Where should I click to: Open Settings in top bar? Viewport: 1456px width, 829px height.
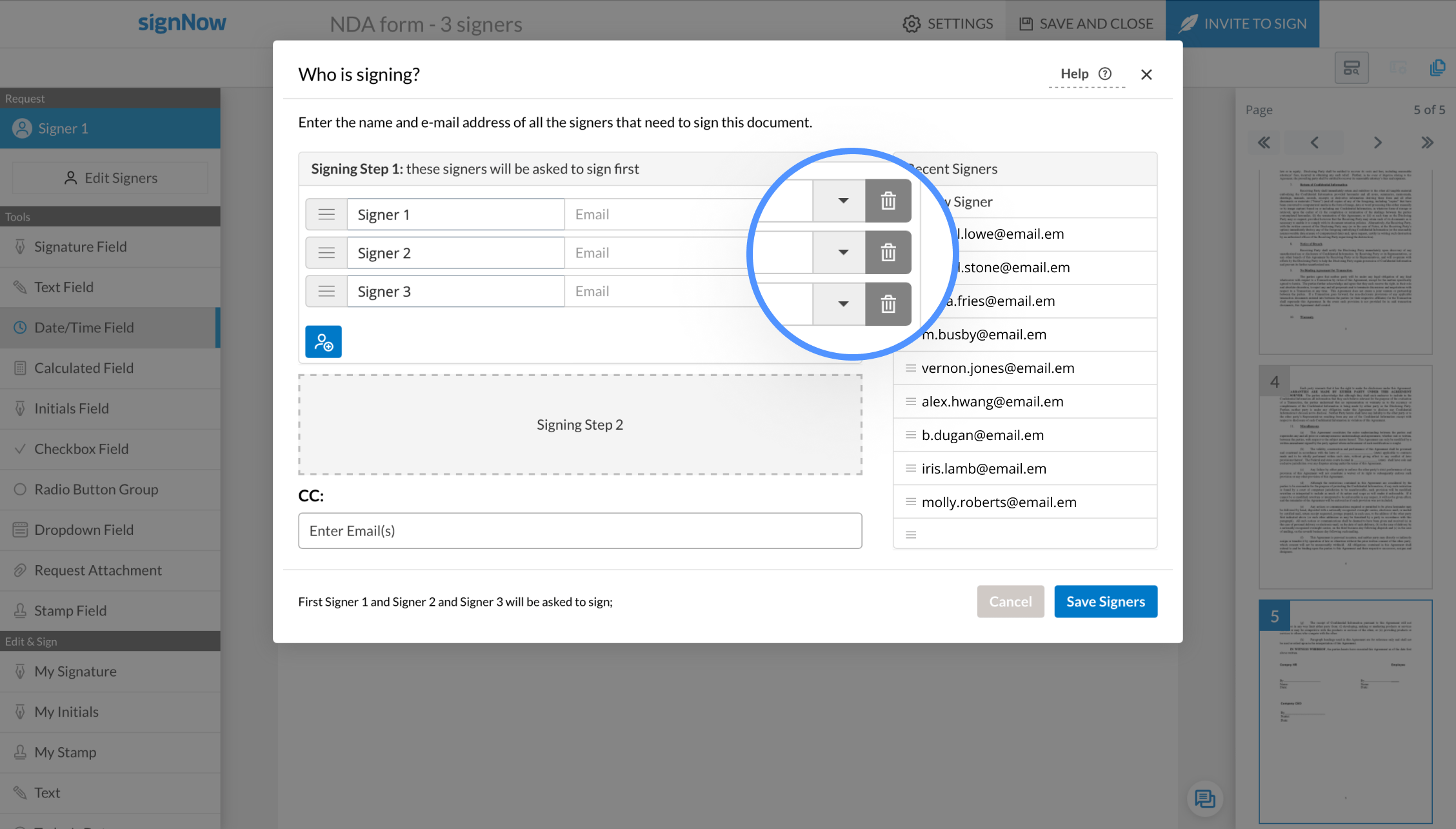point(948,24)
